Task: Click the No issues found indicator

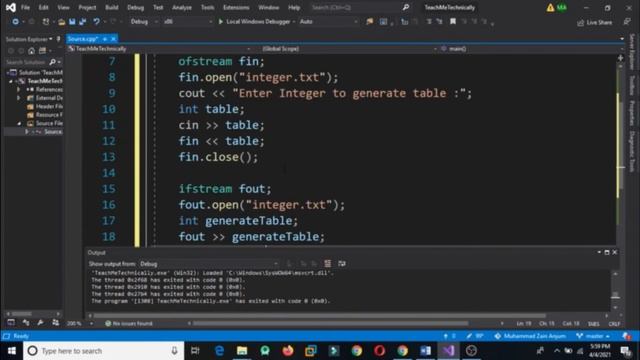Action: [129, 324]
